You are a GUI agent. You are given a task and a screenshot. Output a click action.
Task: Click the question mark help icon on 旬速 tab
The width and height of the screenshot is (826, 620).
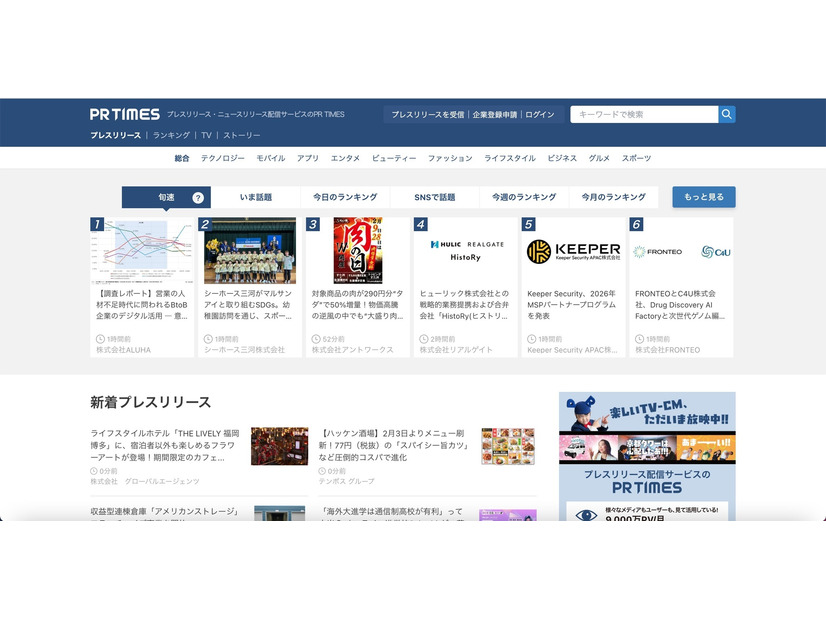198,198
